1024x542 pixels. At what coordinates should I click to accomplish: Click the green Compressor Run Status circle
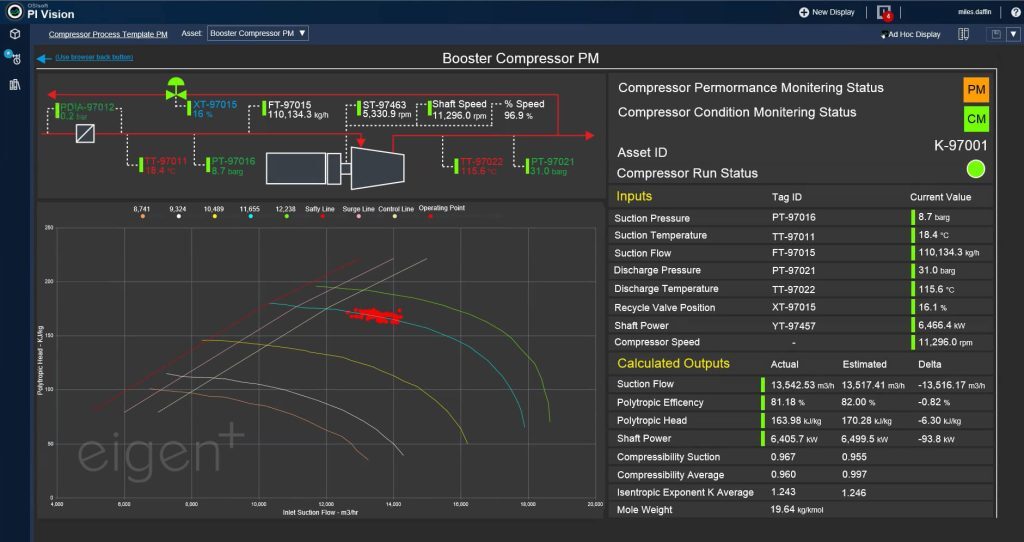point(975,169)
